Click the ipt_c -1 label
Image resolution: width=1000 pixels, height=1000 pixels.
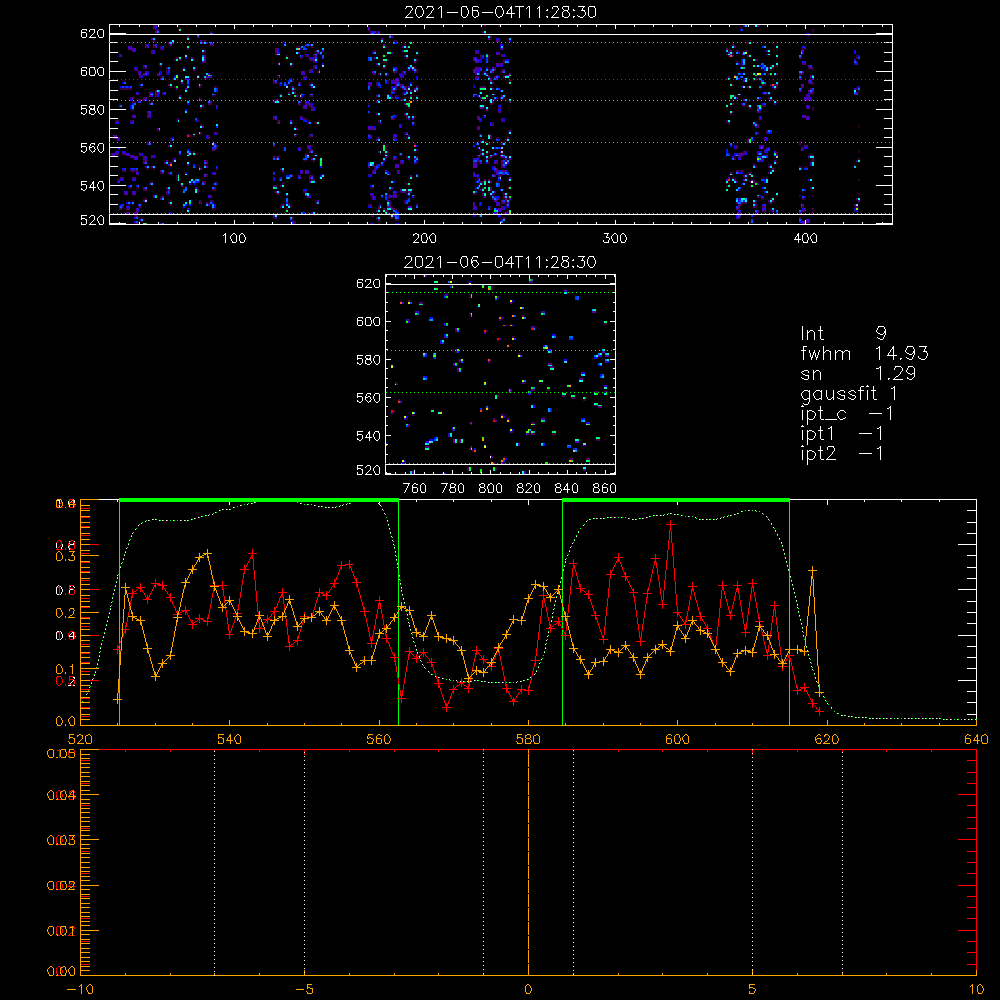click(x=847, y=414)
